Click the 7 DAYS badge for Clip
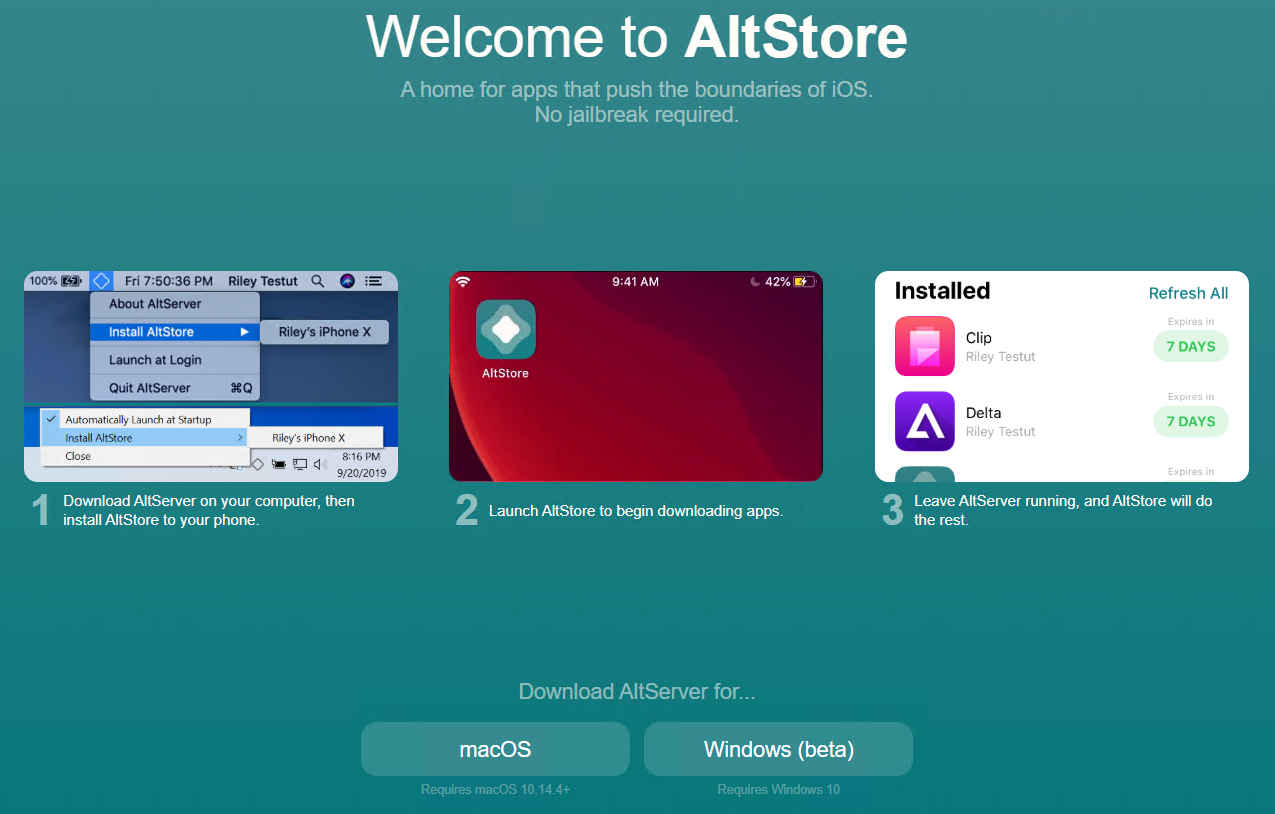Screen dimensions: 1275x814 click(1190, 346)
